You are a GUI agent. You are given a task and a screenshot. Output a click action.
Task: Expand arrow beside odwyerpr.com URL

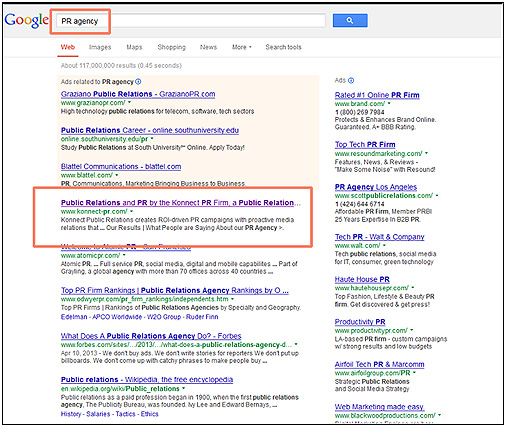pyautogui.click(x=232, y=299)
